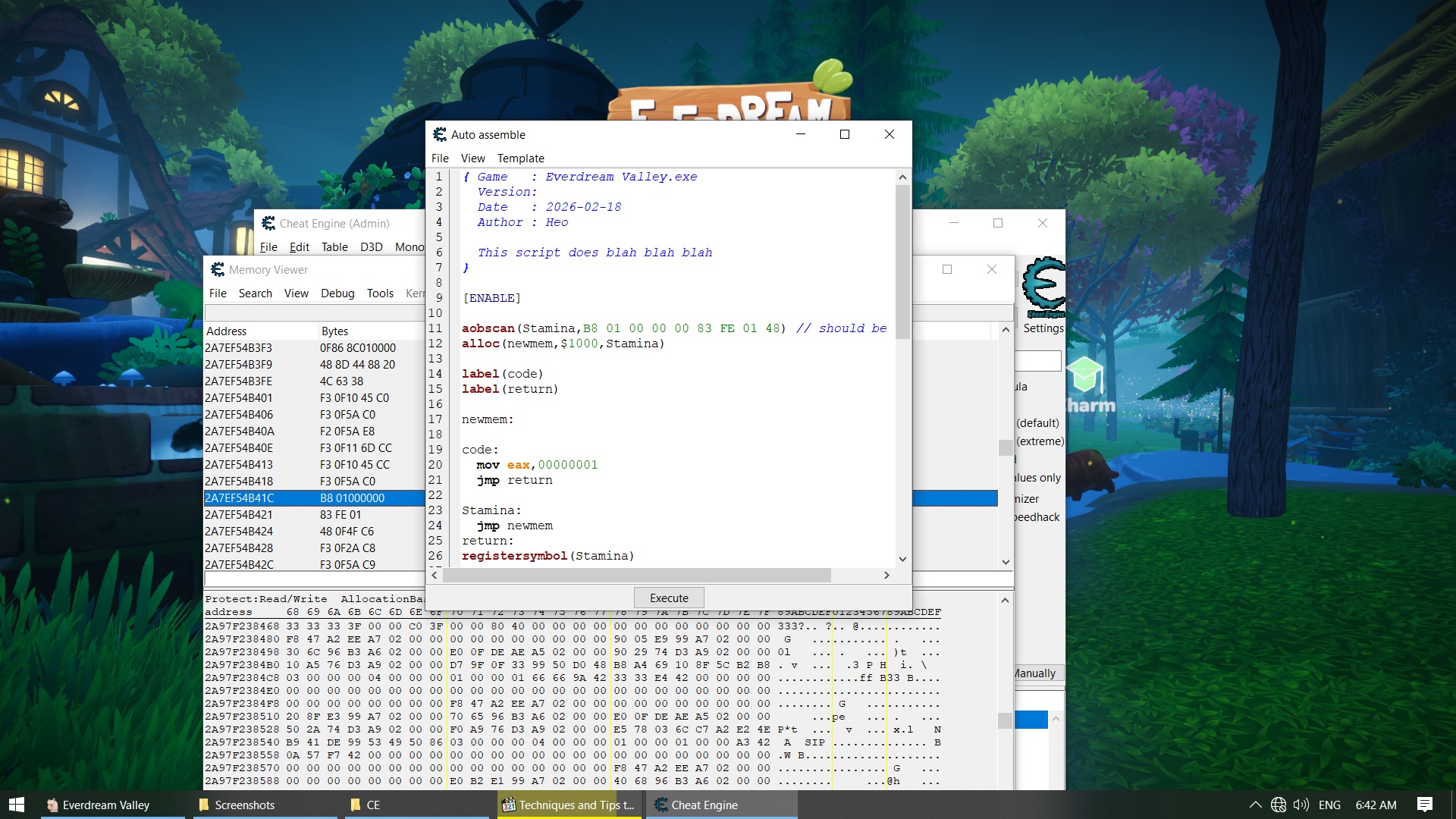Open Cheat Engine Settings
This screenshot has width=1456, height=819.
point(1043,328)
